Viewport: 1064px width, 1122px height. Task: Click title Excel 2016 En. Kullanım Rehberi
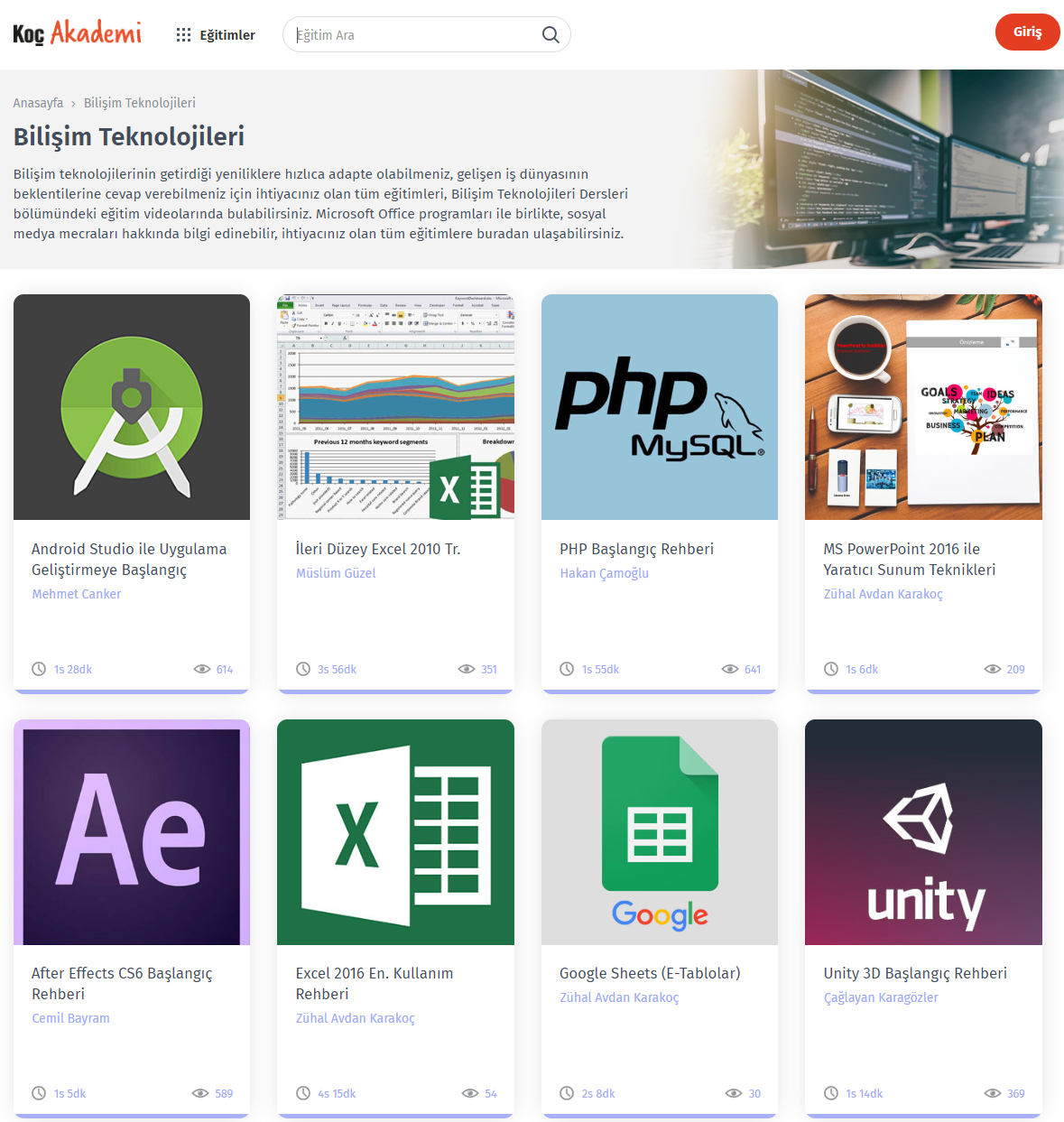[375, 984]
